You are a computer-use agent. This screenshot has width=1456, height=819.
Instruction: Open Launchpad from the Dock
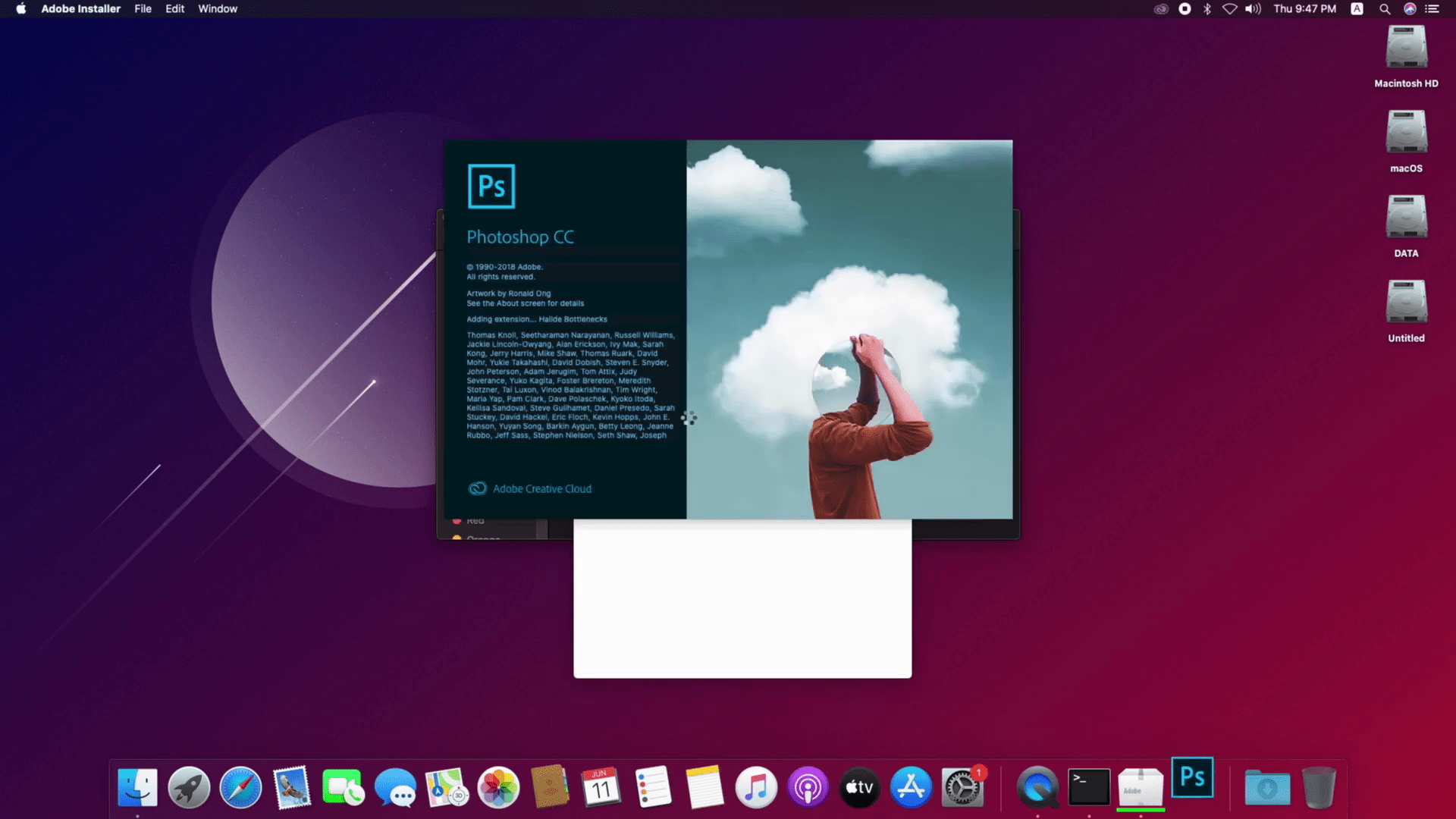click(189, 787)
